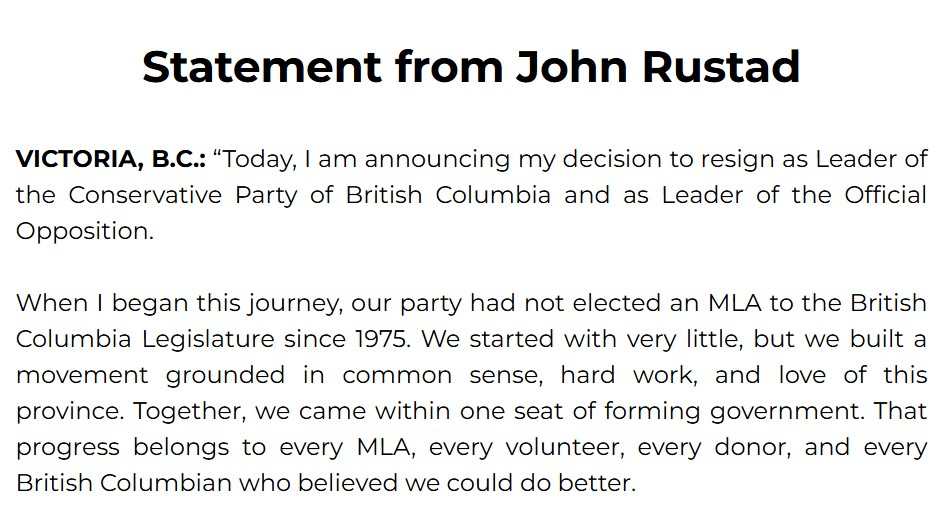The height and width of the screenshot is (530, 942).
Task: Click the word "Statement" in the heading
Action: coord(261,67)
